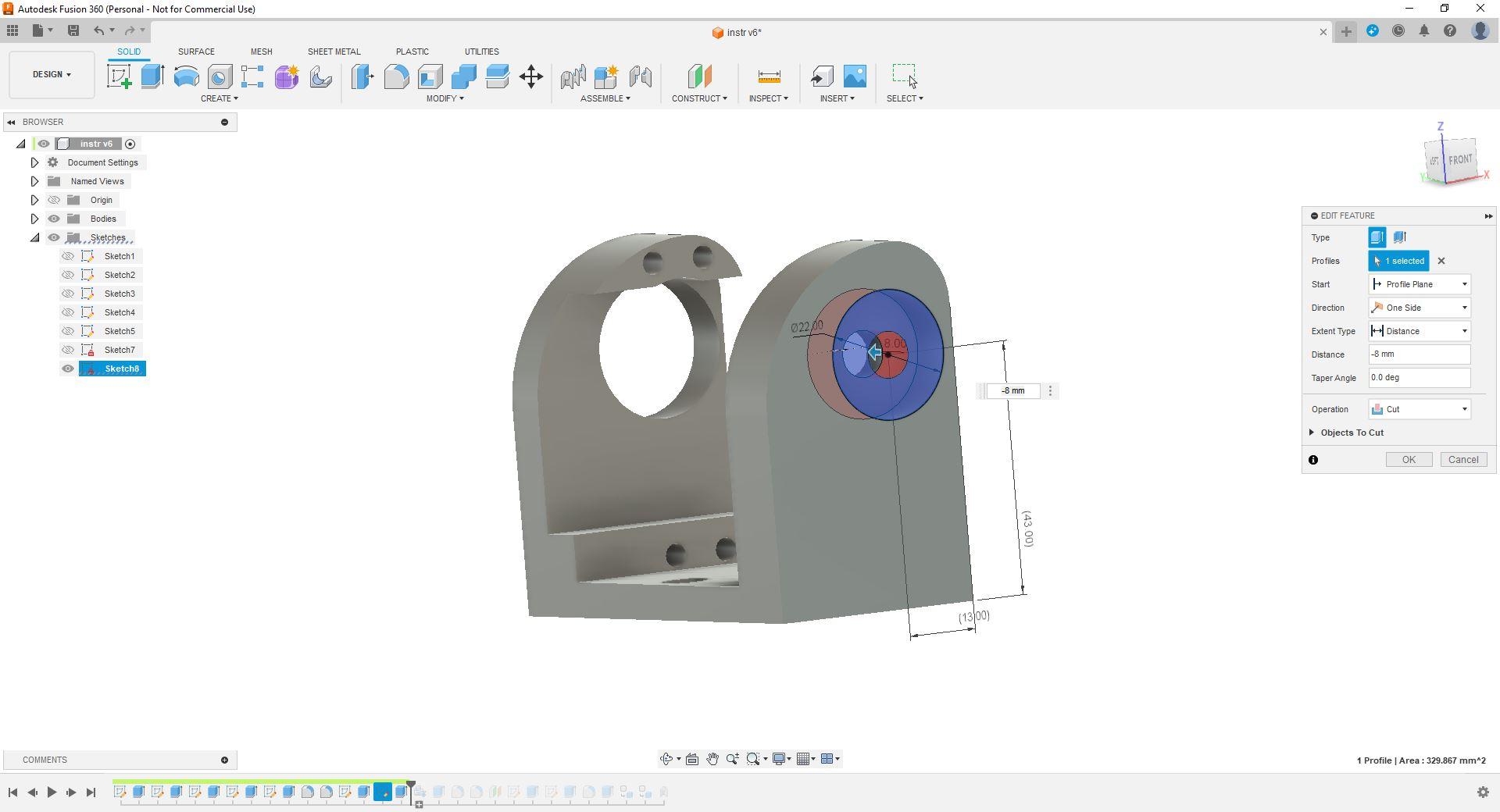
Task: Toggle visibility of Sketch2
Action: pyautogui.click(x=68, y=275)
